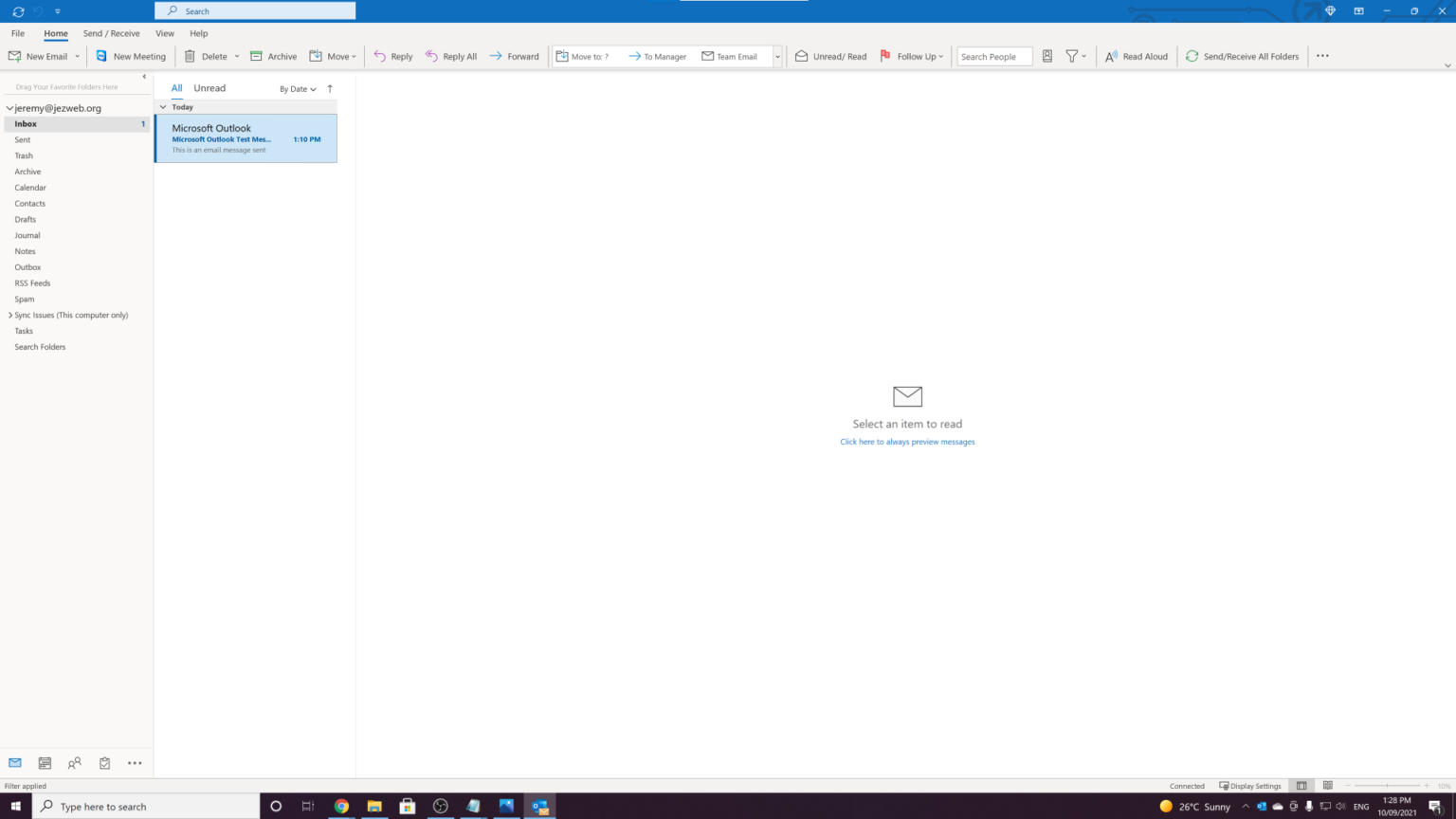Collapse the Today group
This screenshot has height=819, width=1456.
163,107
